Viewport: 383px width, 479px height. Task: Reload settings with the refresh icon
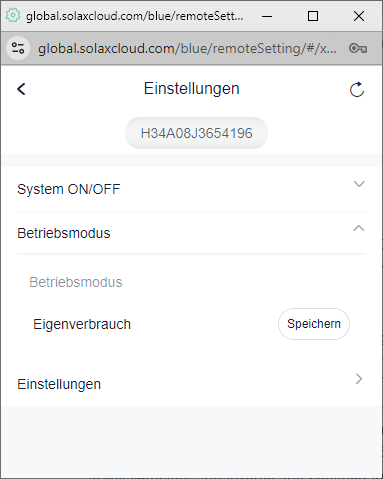click(x=357, y=89)
